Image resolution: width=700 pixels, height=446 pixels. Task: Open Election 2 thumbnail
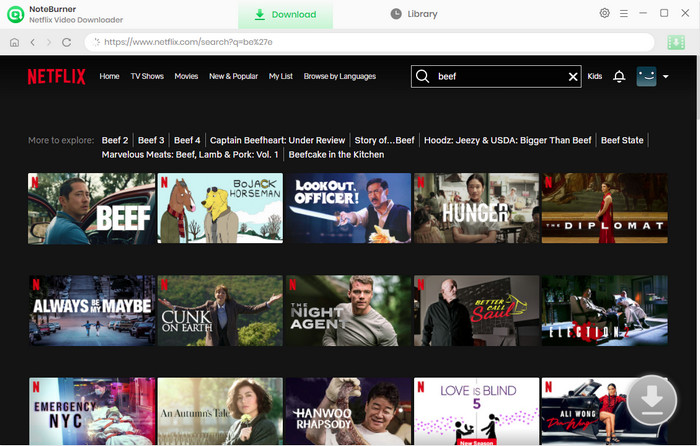[604, 311]
